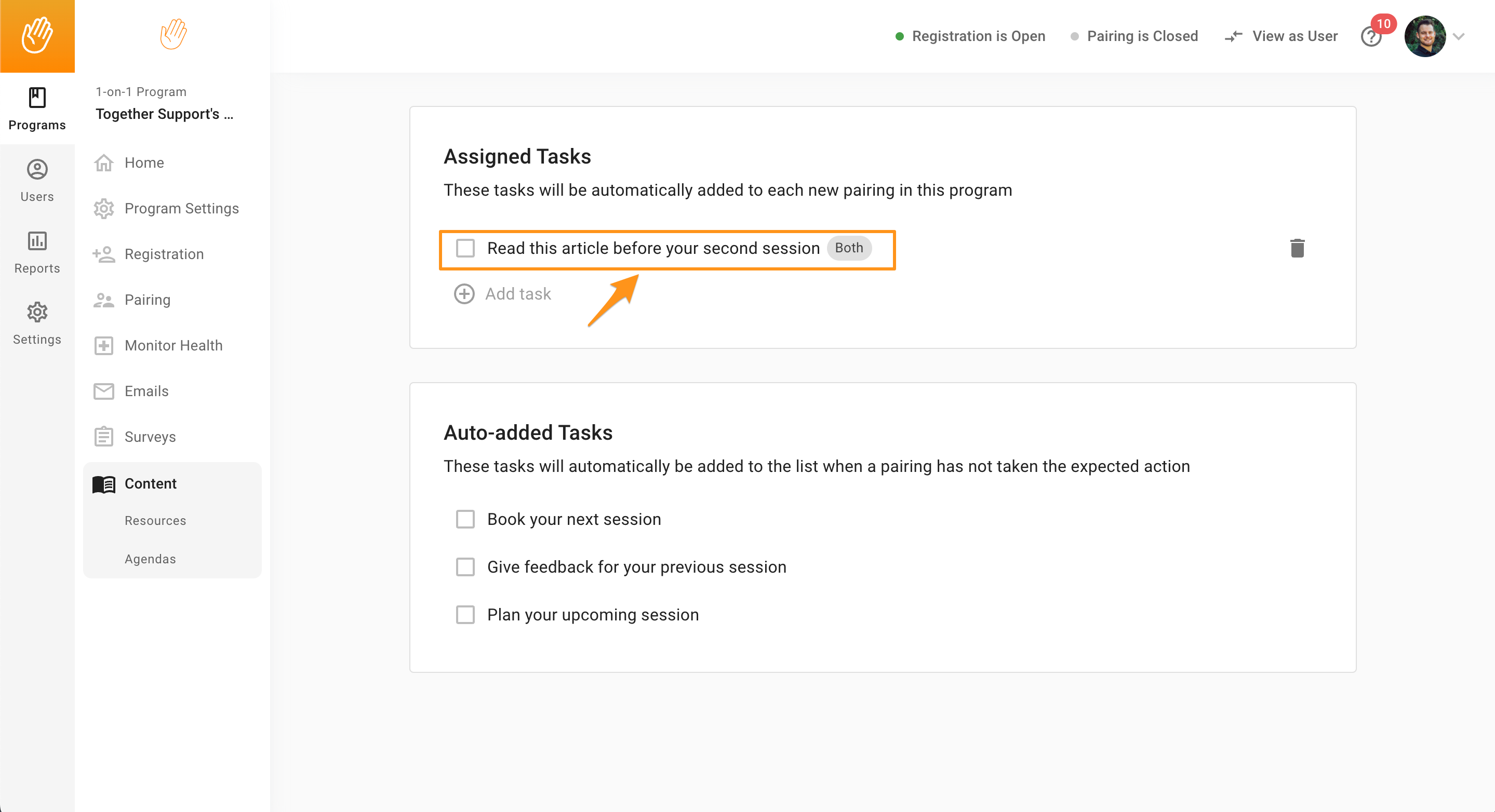1495x812 pixels.
Task: Click Registration is Open status
Action: tap(978, 36)
